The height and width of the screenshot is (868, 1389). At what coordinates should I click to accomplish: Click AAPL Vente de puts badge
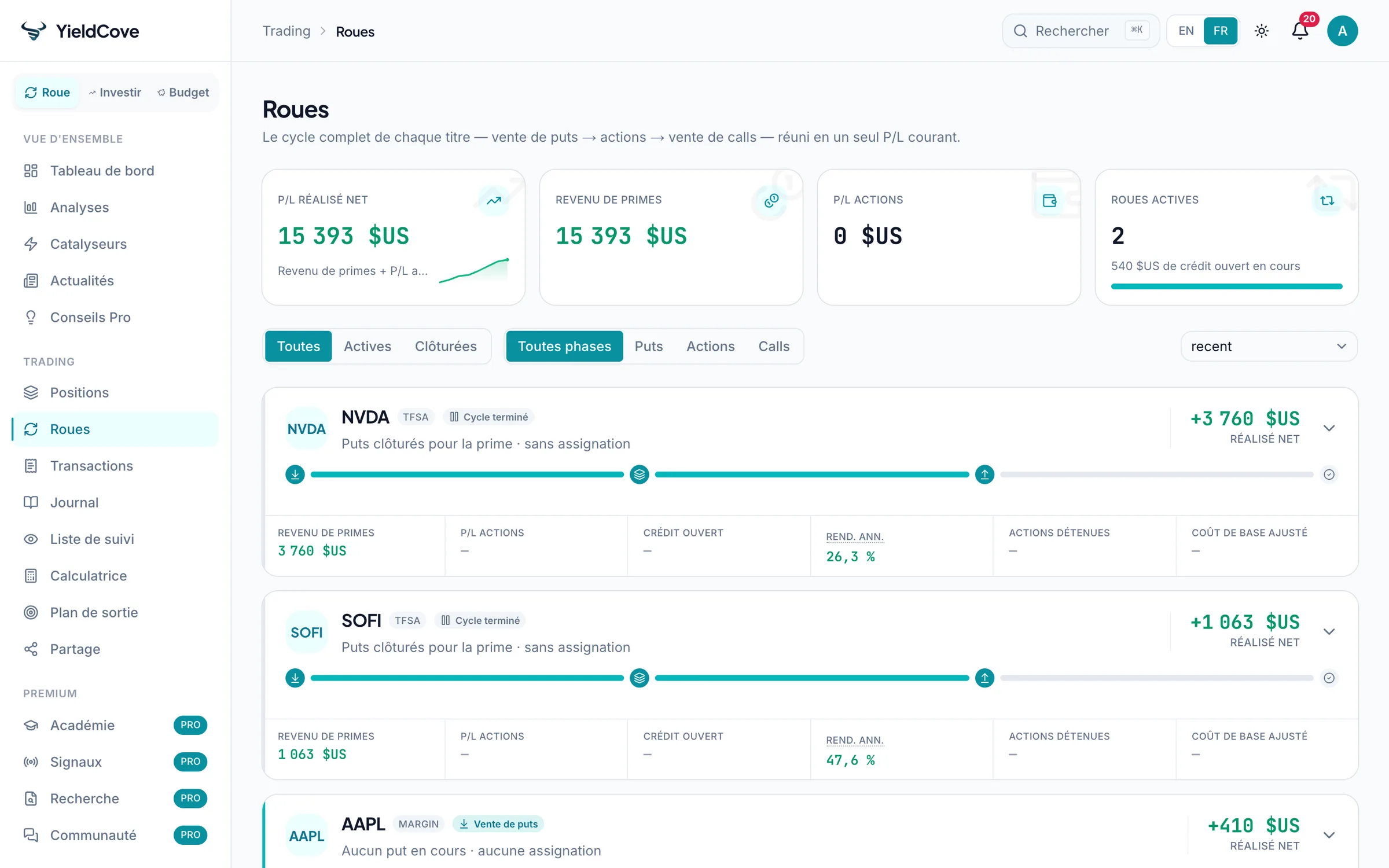pos(498,823)
